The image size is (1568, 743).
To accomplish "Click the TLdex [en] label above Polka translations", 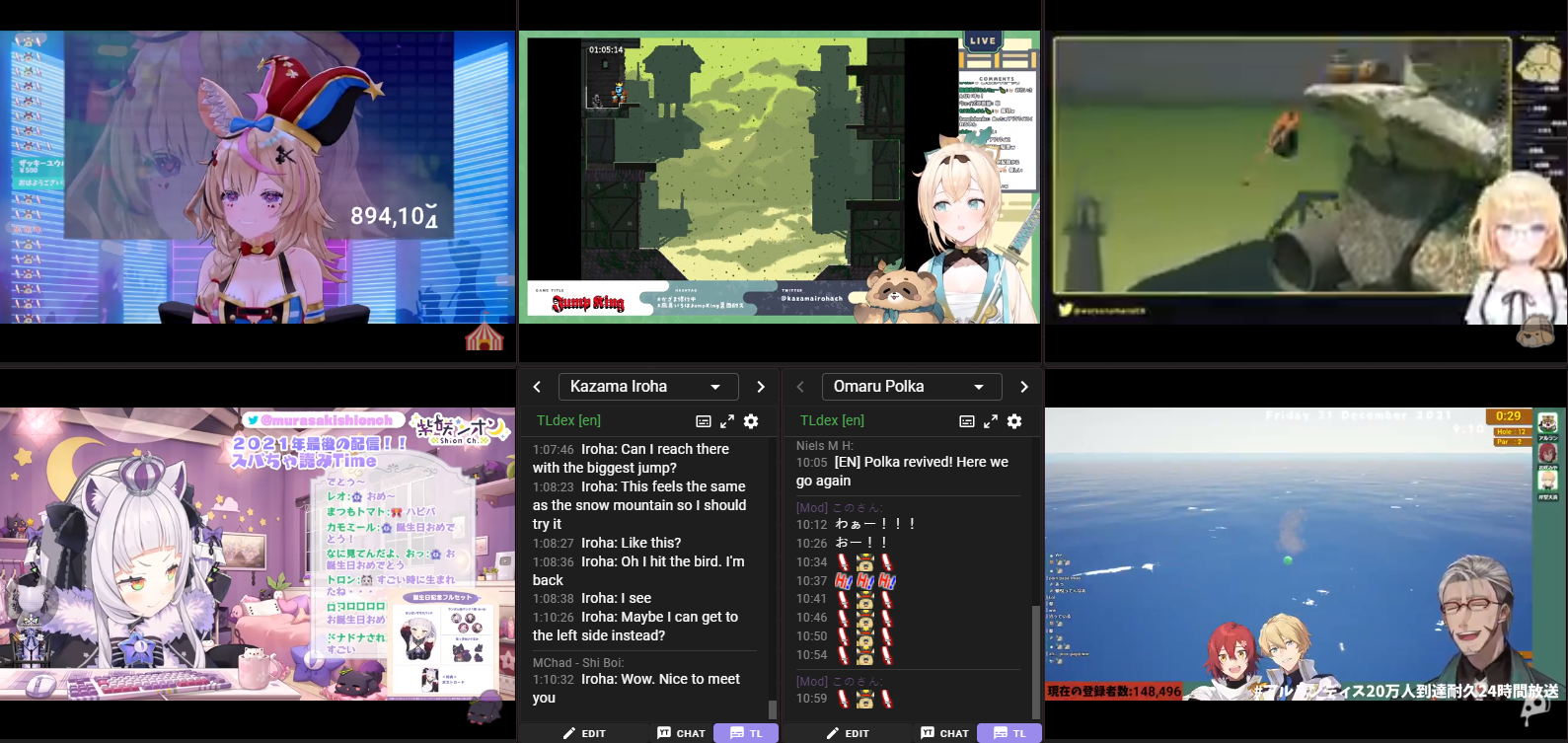I will coord(832,420).
